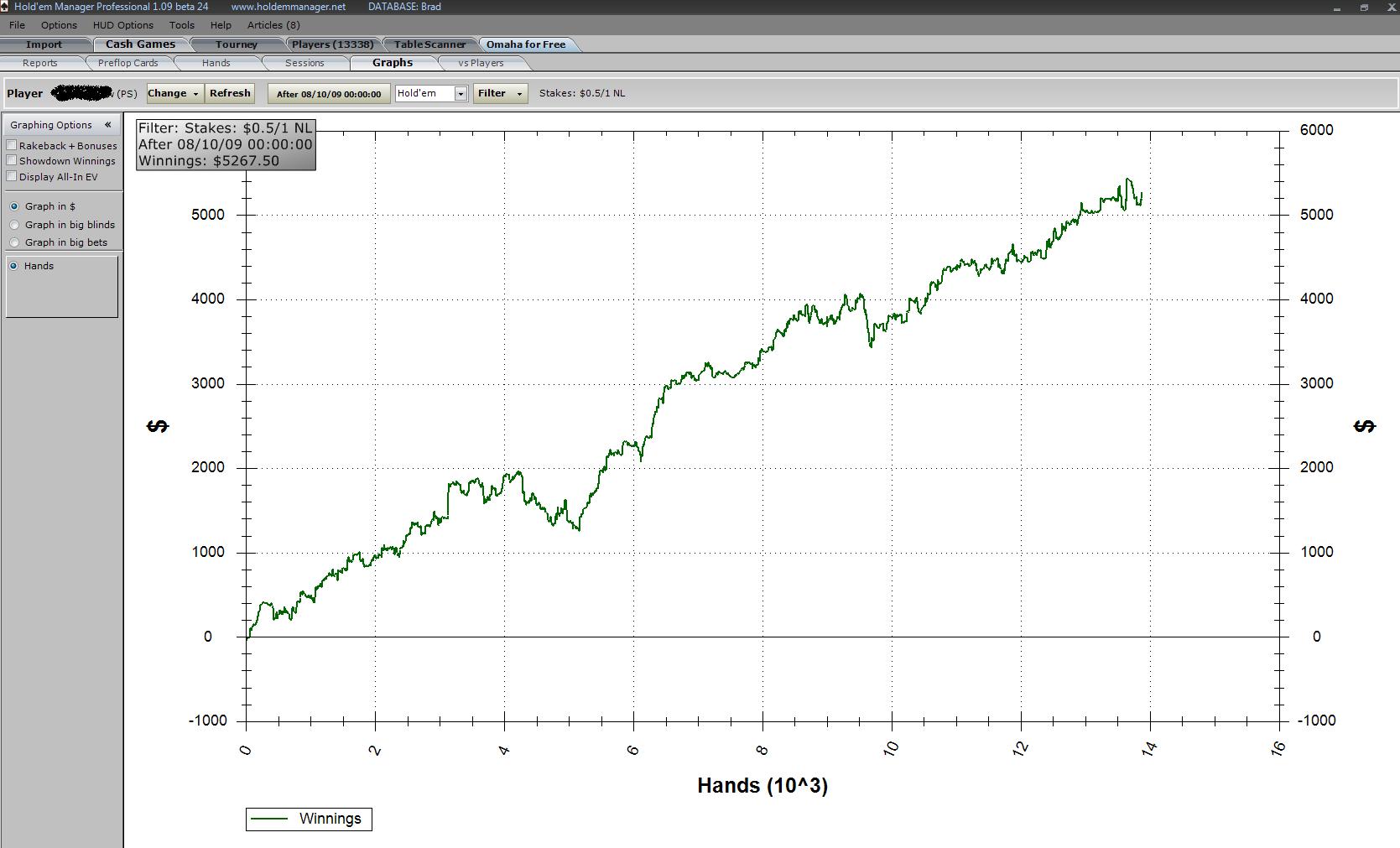Click the Filter info box on graph

(226, 144)
